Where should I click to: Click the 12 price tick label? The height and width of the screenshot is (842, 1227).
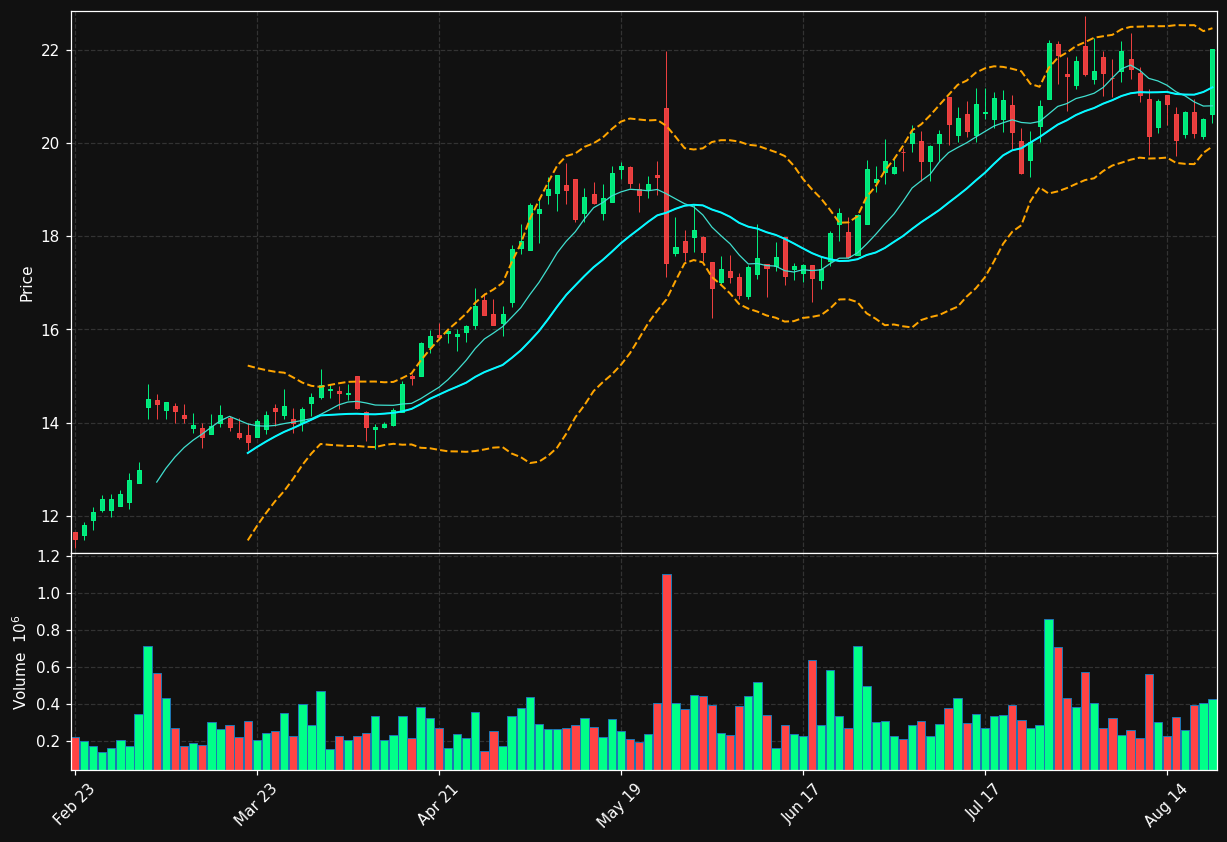pos(50,517)
